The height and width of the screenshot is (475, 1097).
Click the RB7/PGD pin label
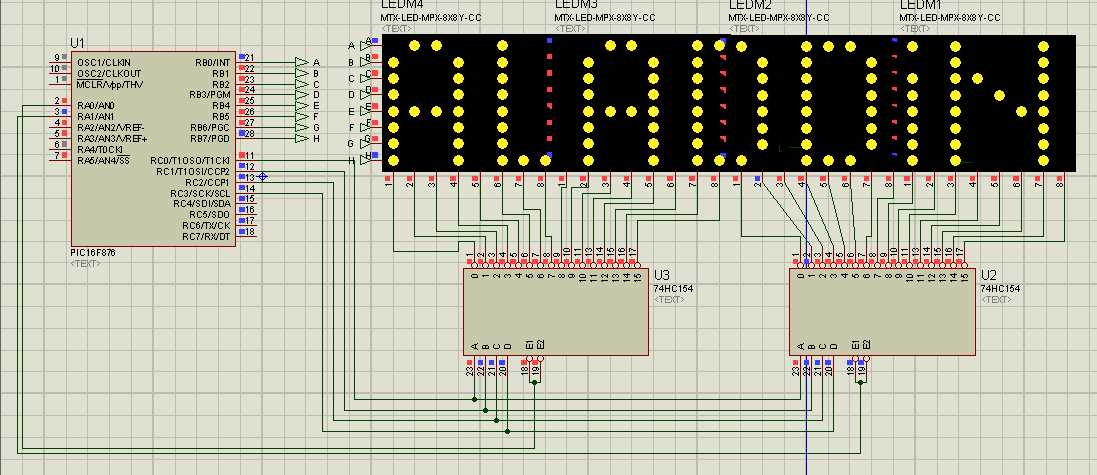(210, 139)
